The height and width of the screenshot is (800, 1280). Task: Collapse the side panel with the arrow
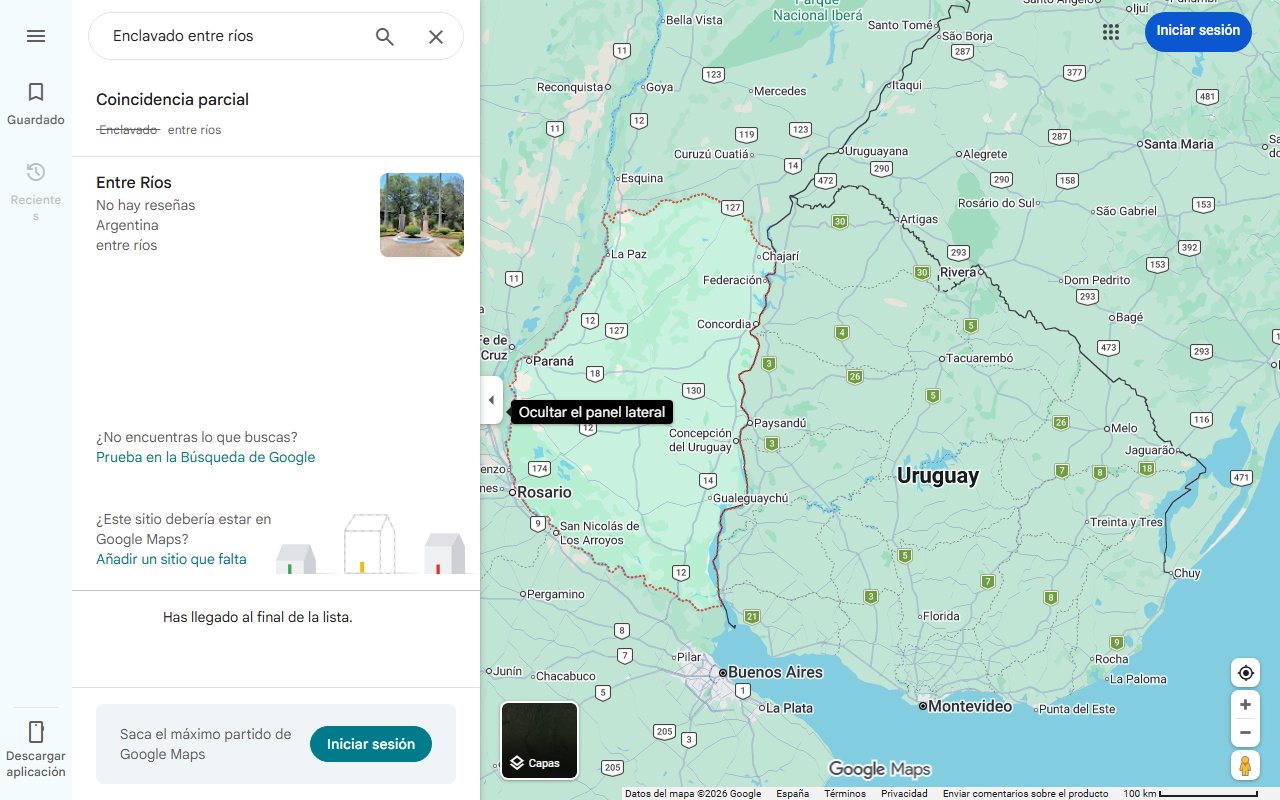(491, 400)
